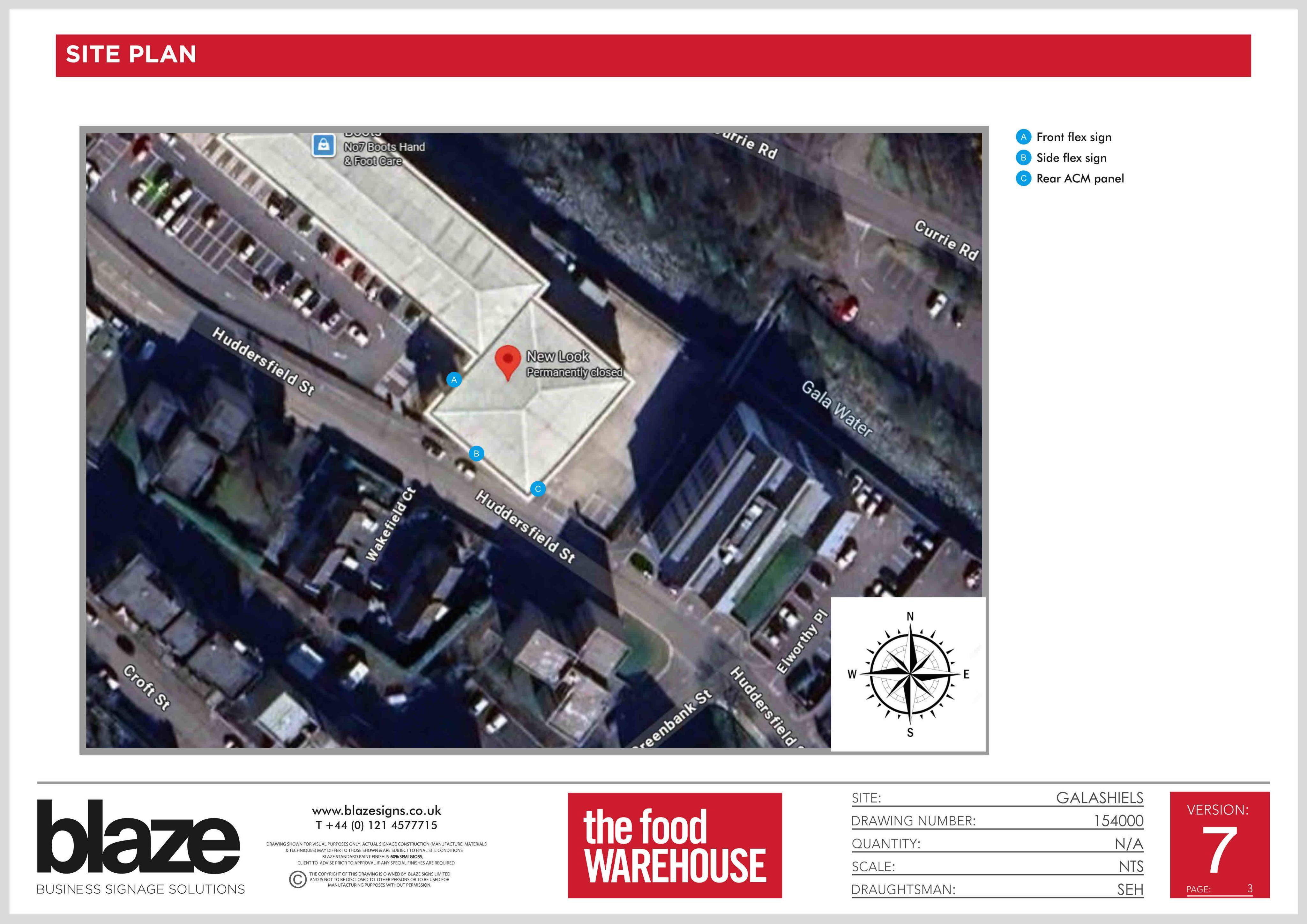Click the 'SCALE:' field label
Image resolution: width=1307 pixels, height=924 pixels.
pyautogui.click(x=874, y=867)
